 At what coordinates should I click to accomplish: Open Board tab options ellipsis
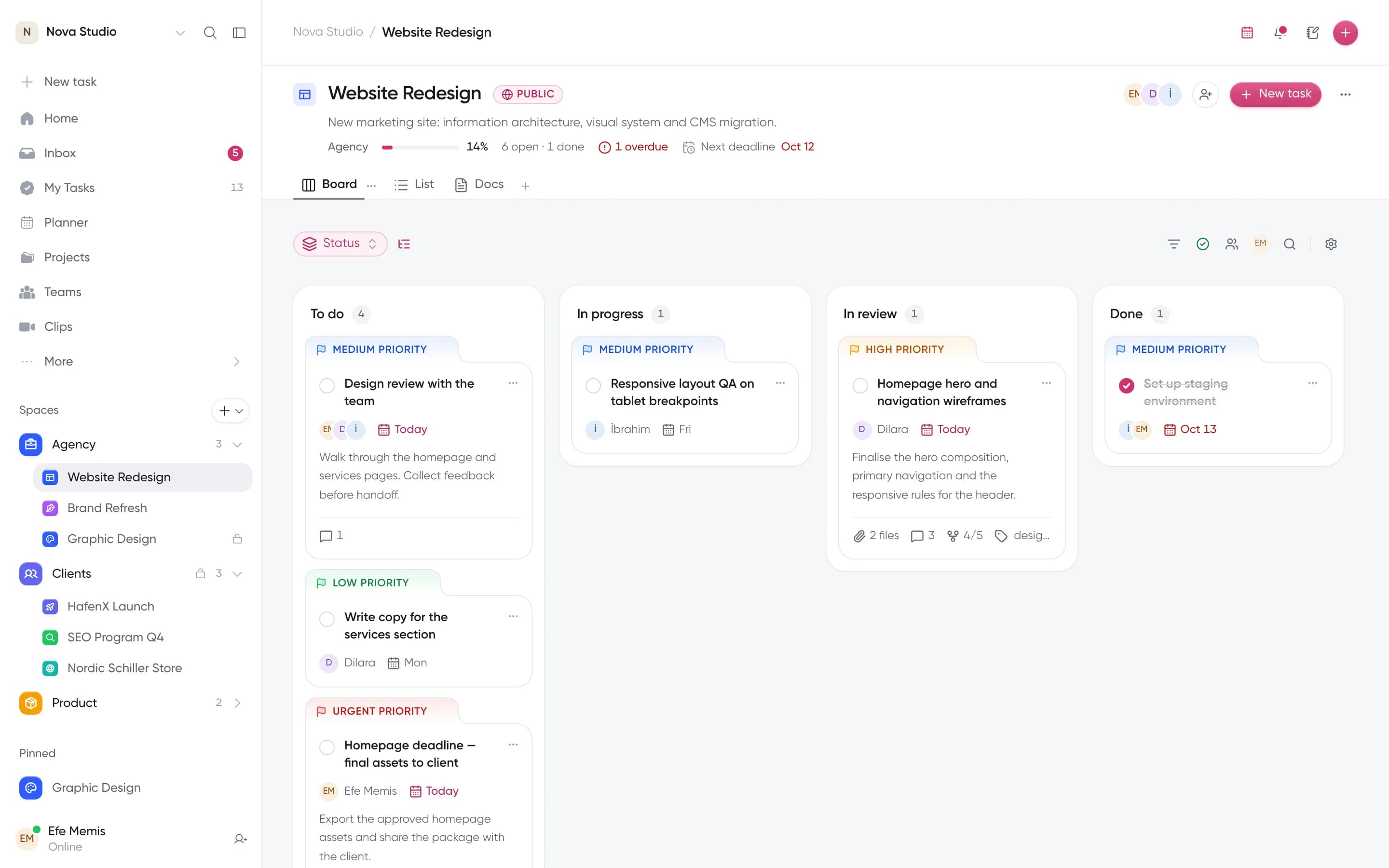click(371, 186)
